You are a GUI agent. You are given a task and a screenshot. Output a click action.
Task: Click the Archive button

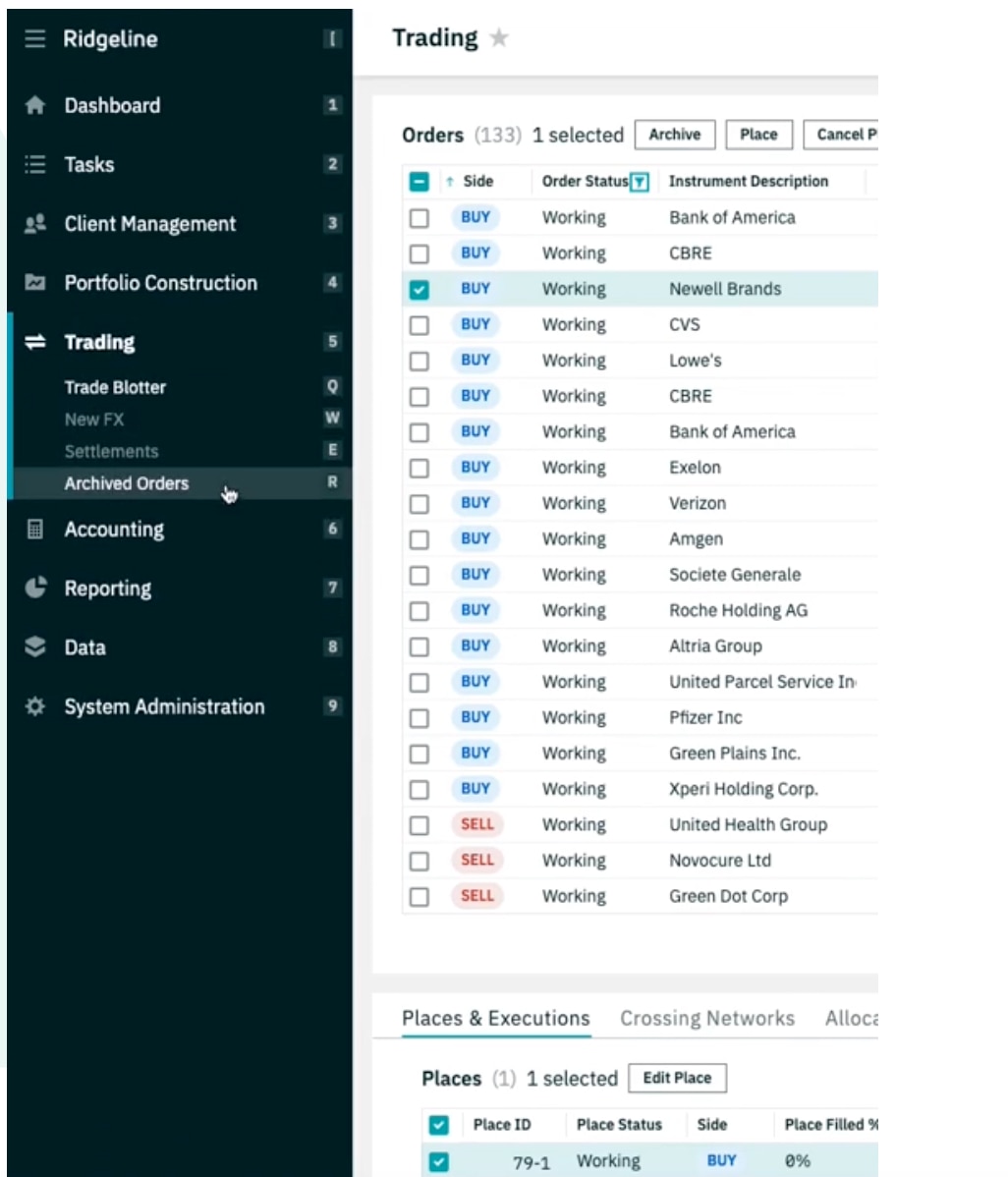coord(675,135)
